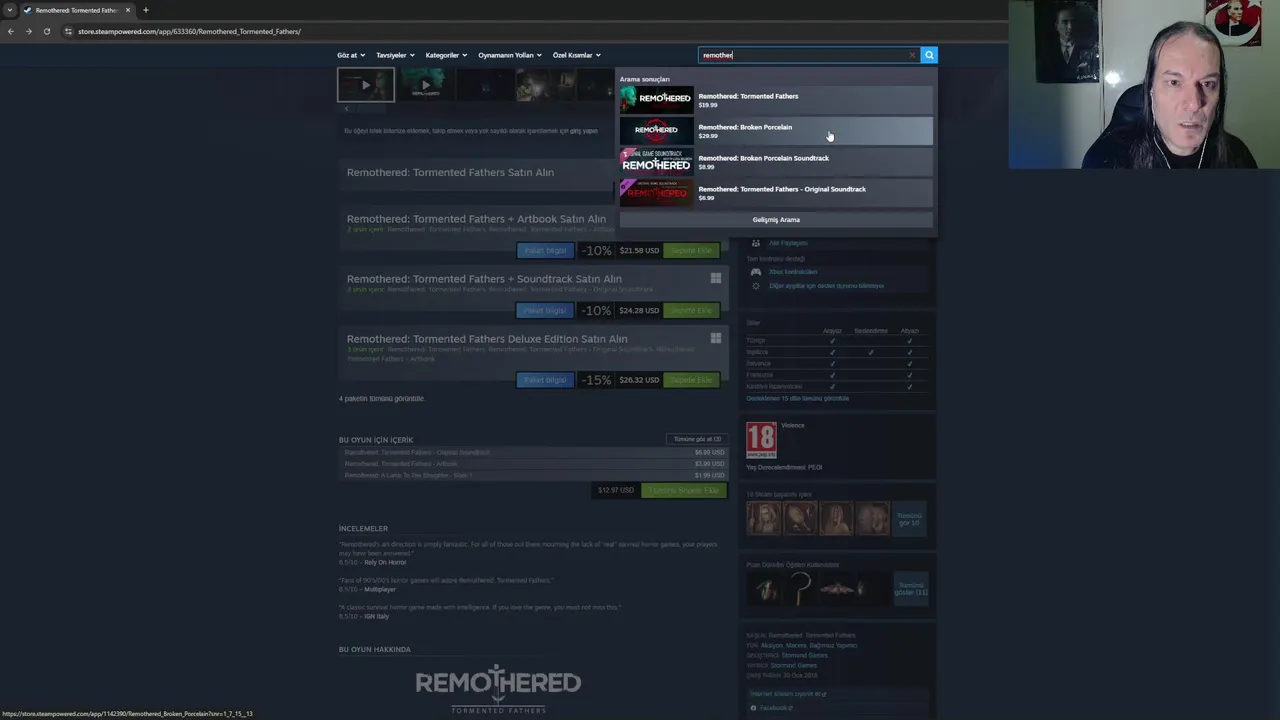Click the Tümüne göz at (3) button
The height and width of the screenshot is (720, 1280).
point(697,439)
